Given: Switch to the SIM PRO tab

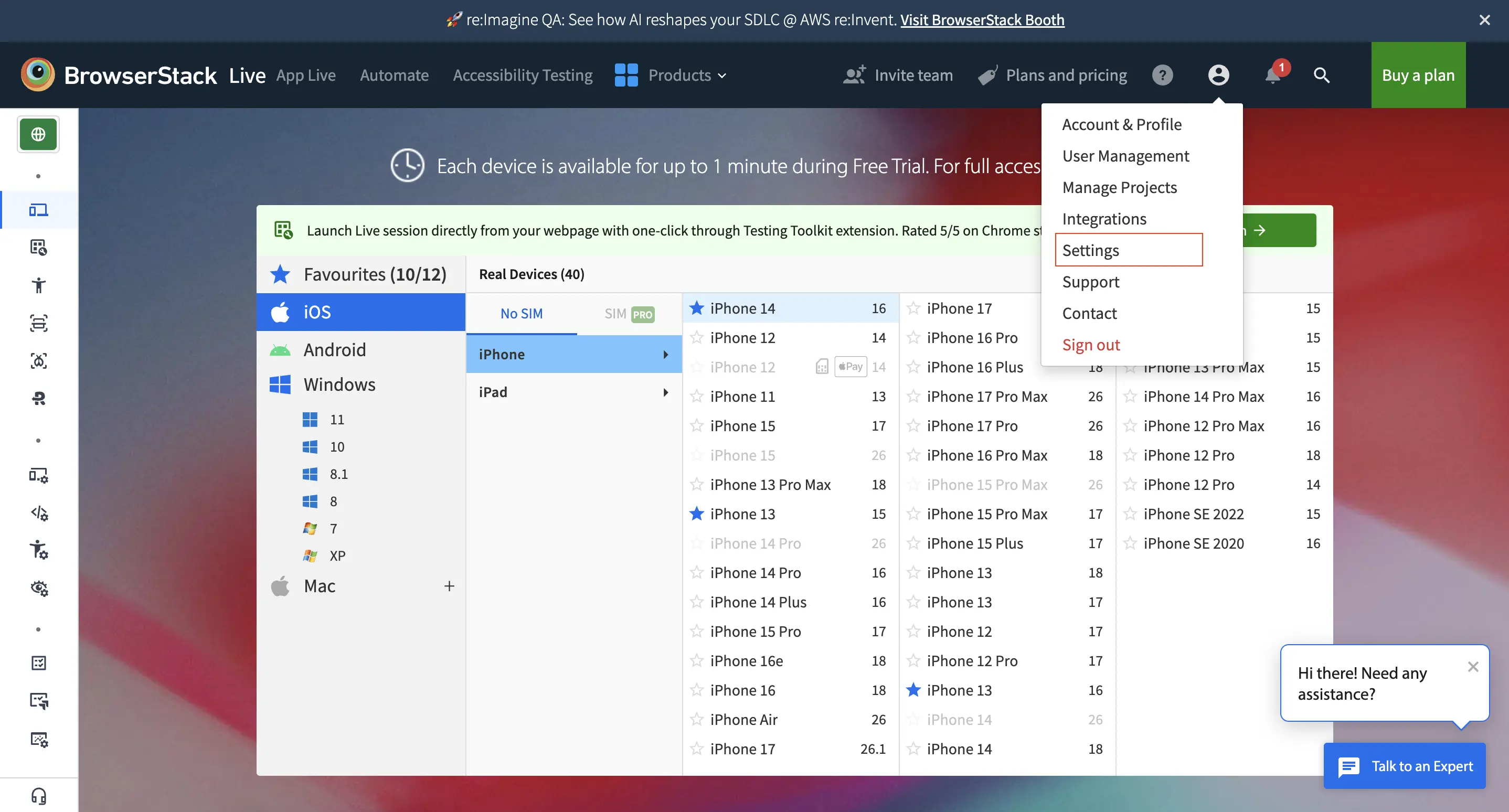Looking at the screenshot, I should (629, 313).
